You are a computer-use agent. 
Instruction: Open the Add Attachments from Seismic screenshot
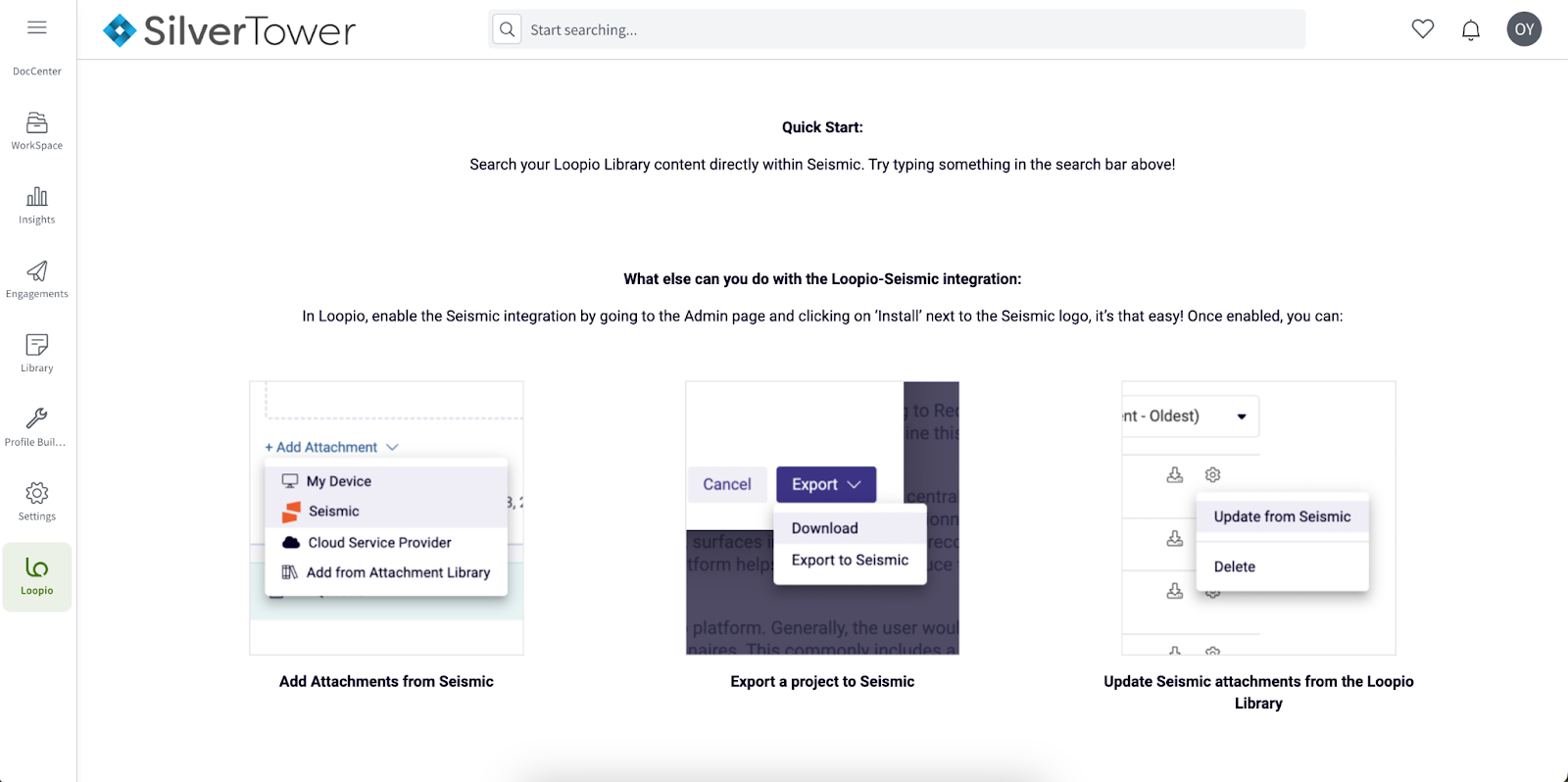click(x=386, y=517)
